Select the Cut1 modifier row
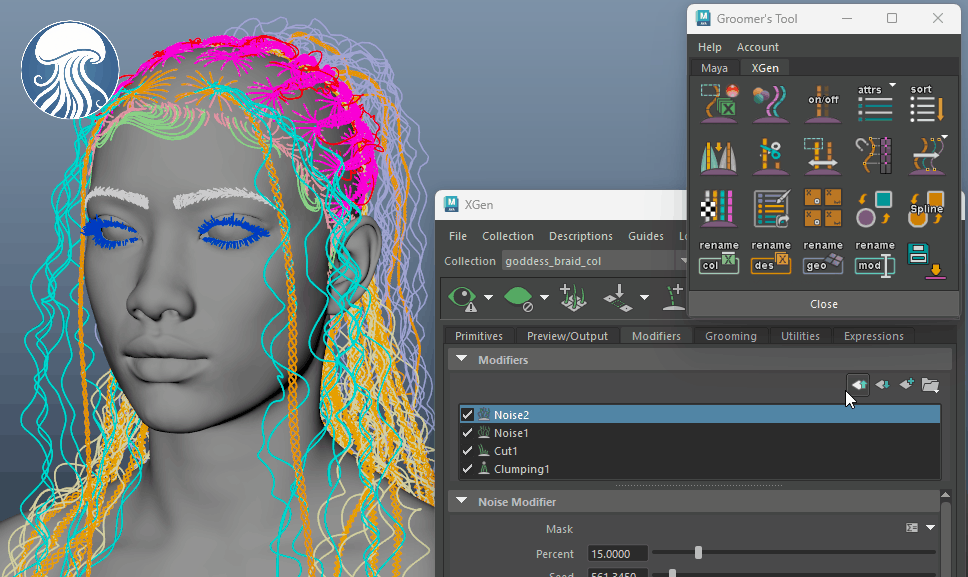The height and width of the screenshot is (577, 968). 699,450
